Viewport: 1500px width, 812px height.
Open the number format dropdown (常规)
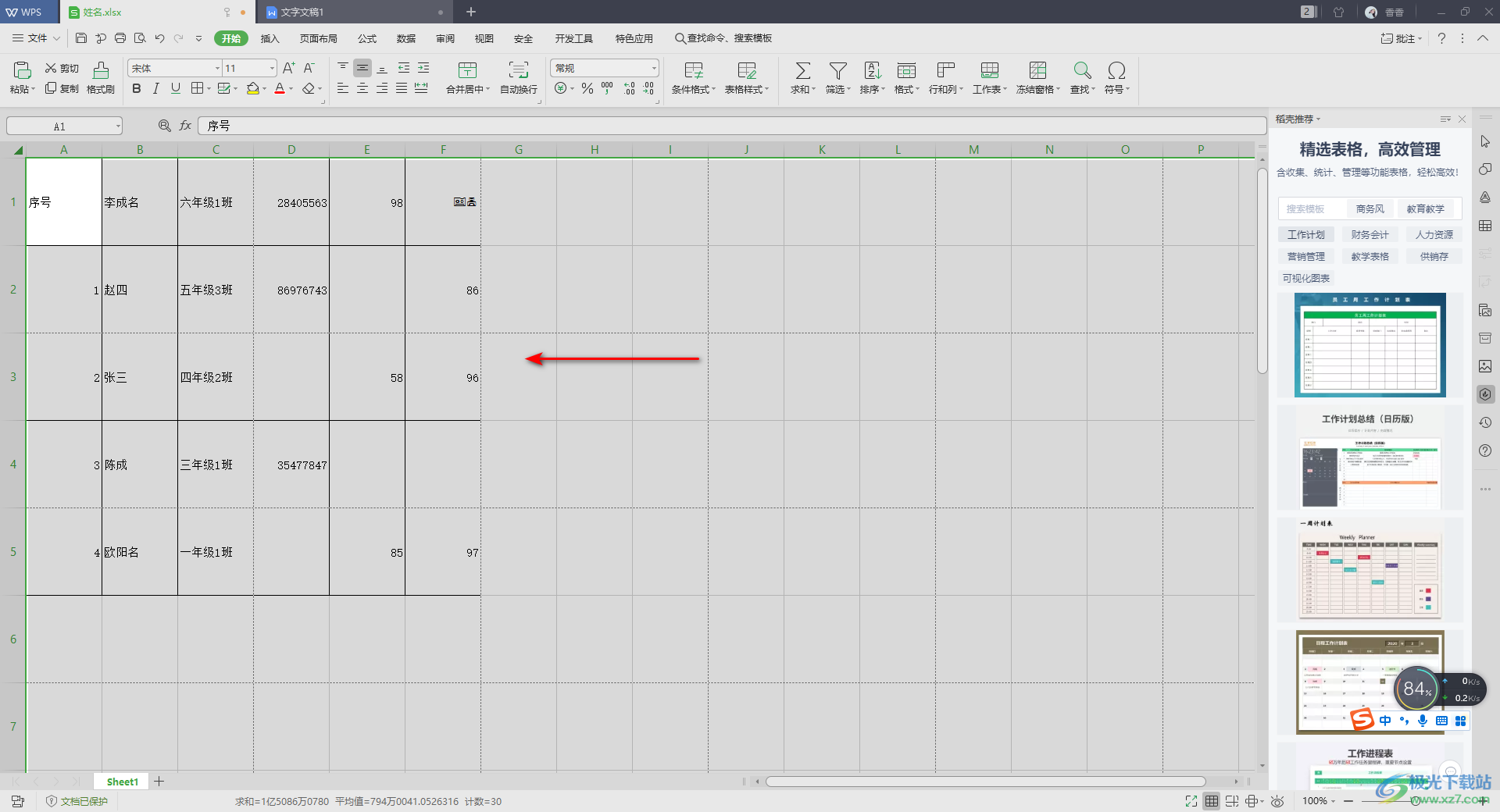click(654, 69)
